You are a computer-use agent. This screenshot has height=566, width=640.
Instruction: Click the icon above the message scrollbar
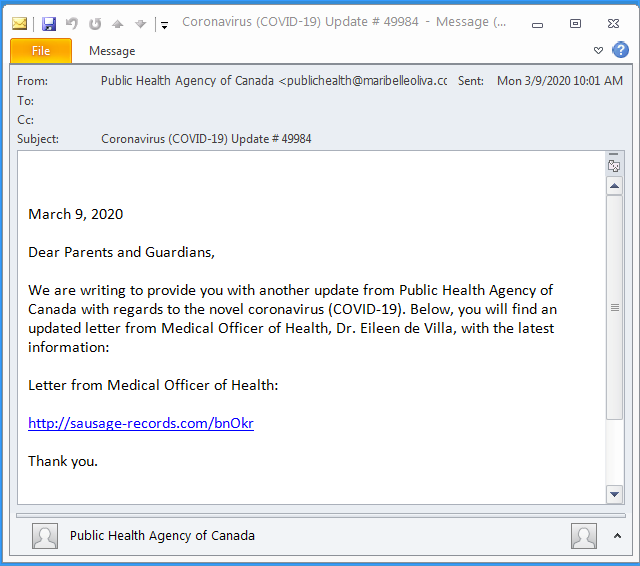coord(614,166)
